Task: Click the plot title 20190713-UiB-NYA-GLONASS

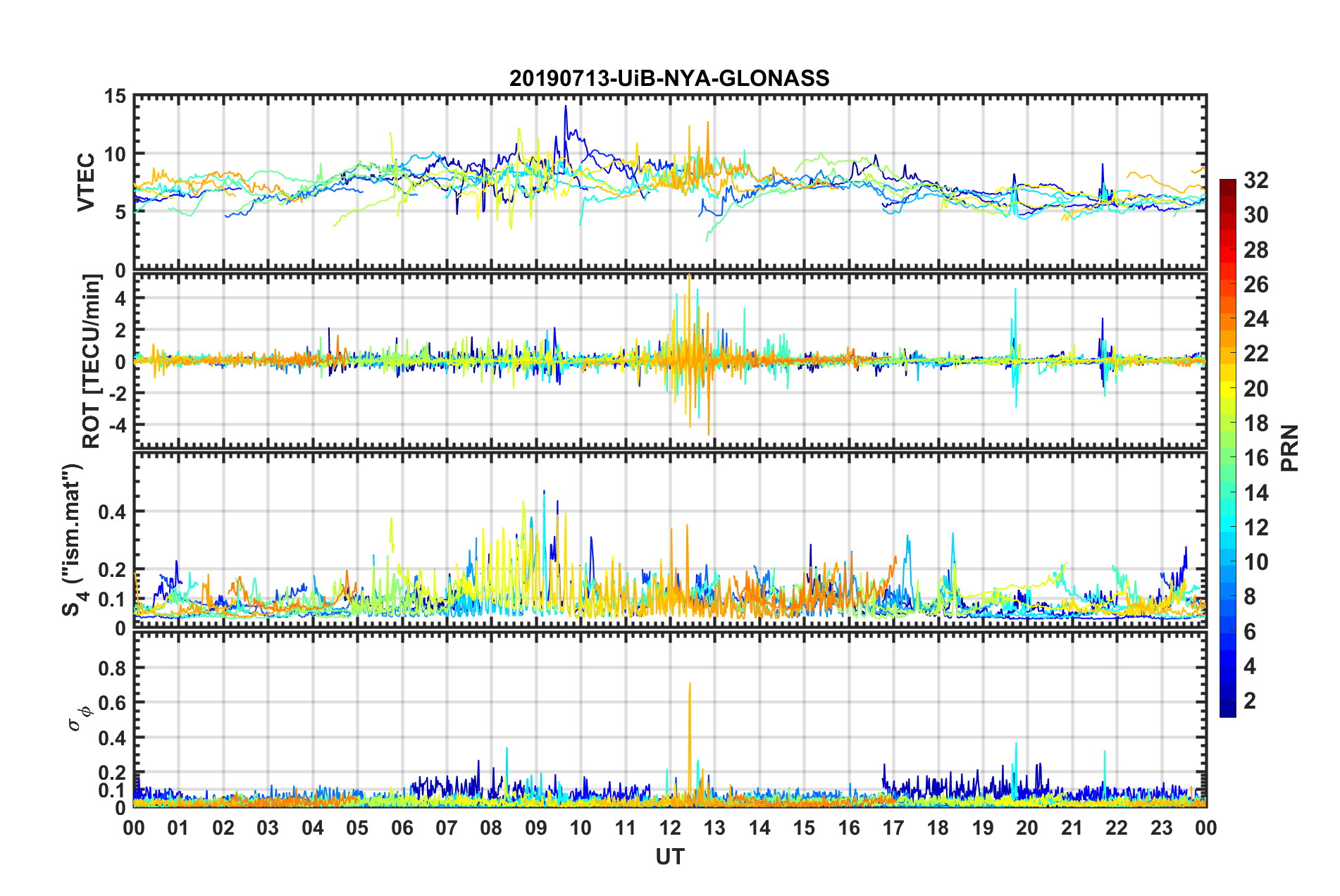Action: [669, 78]
